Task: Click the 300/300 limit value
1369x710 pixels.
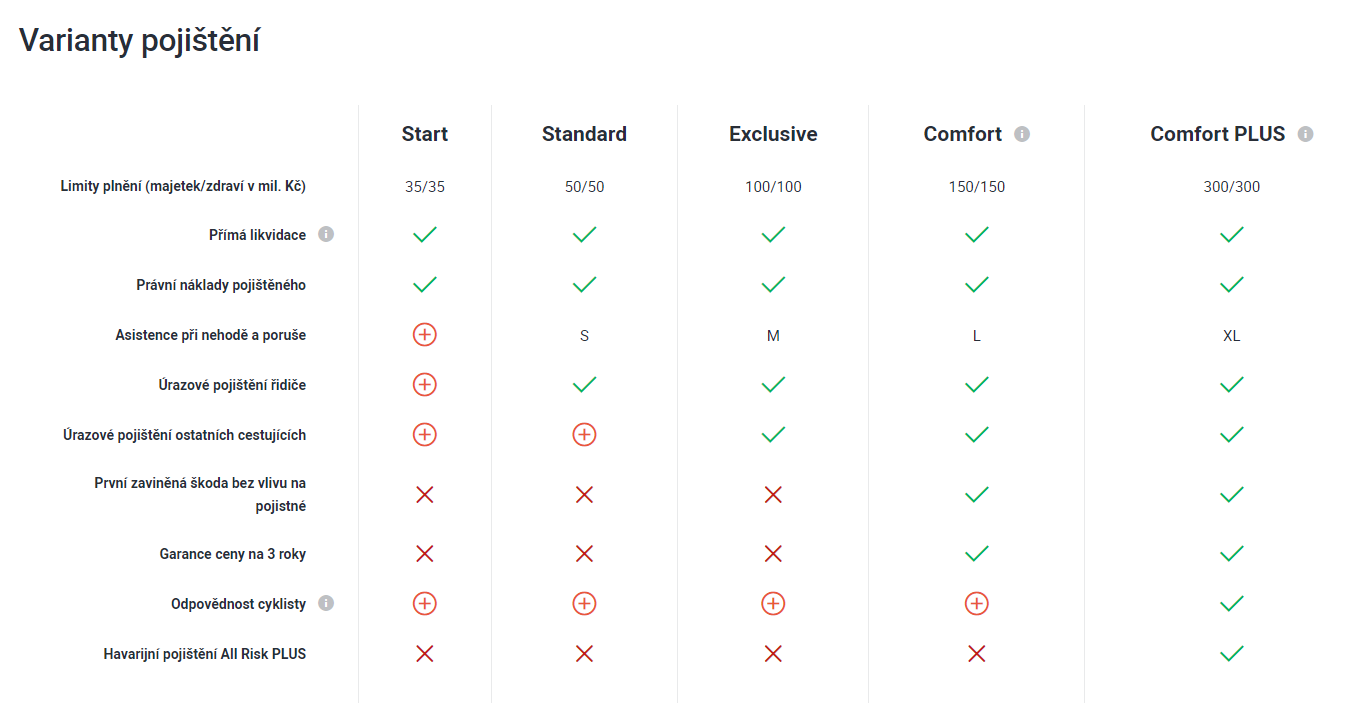Action: (1232, 187)
